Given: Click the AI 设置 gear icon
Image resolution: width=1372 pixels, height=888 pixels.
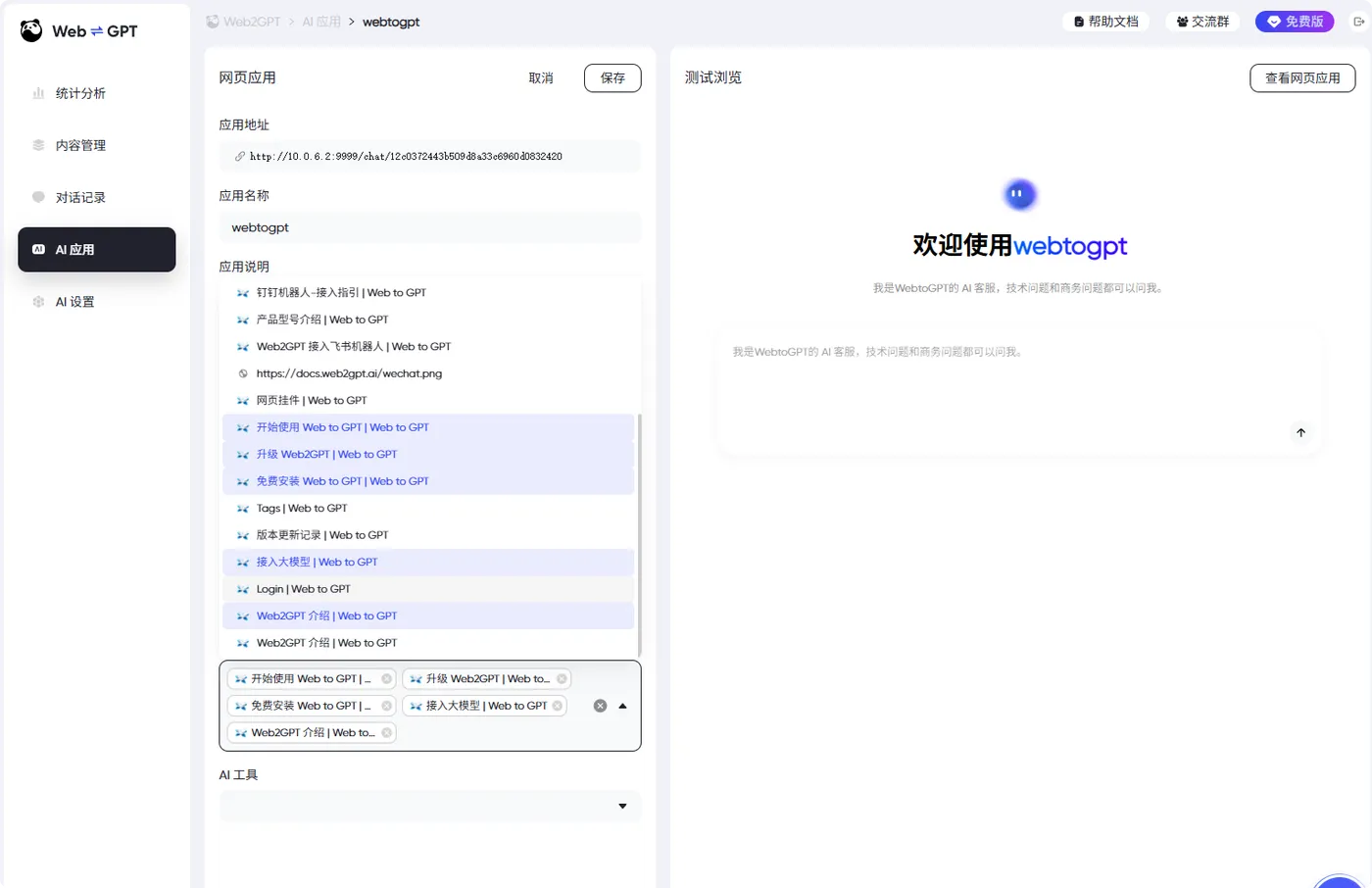Looking at the screenshot, I should (x=38, y=302).
